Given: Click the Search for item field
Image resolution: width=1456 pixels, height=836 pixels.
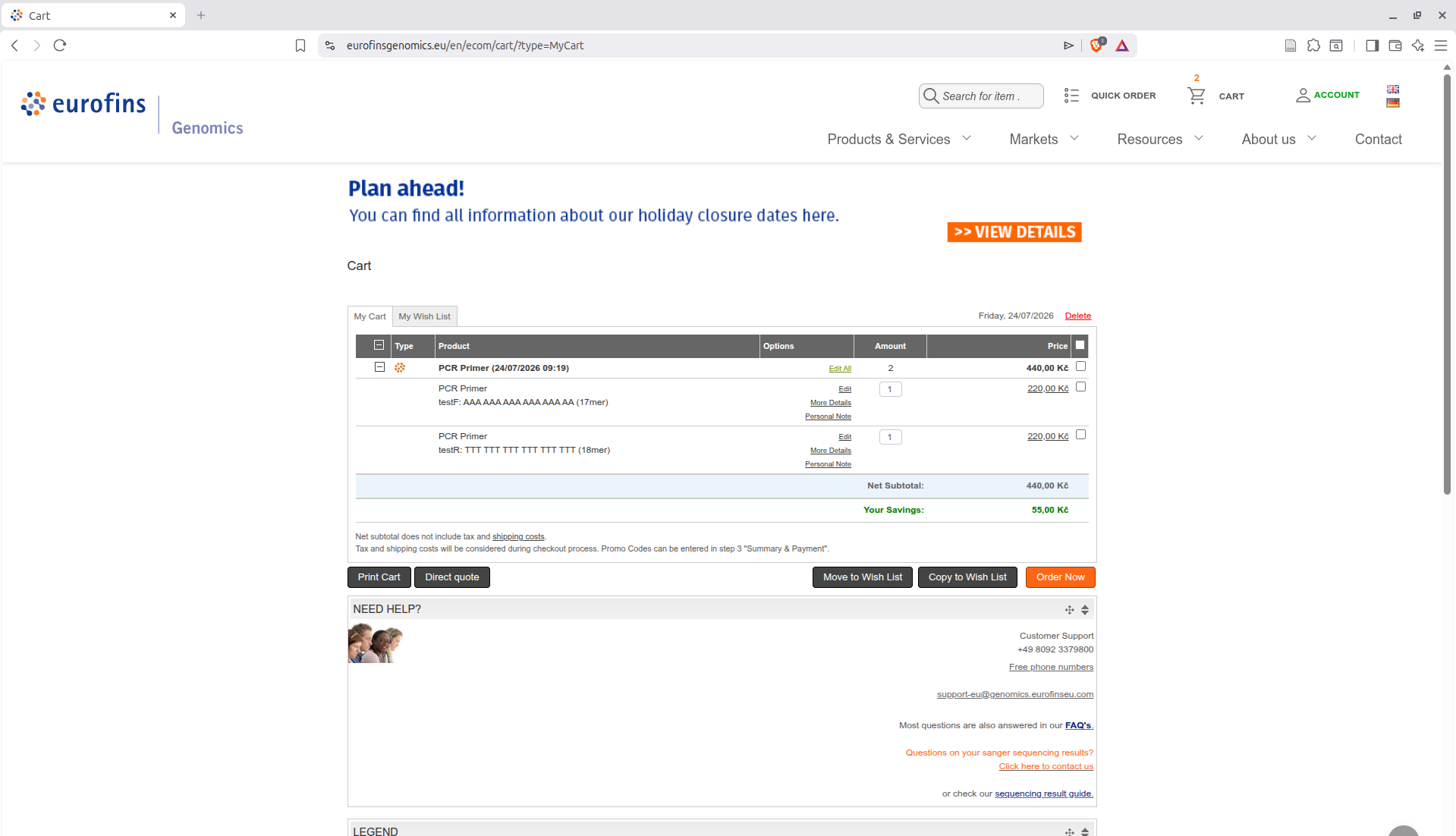Looking at the screenshot, I should tap(981, 96).
